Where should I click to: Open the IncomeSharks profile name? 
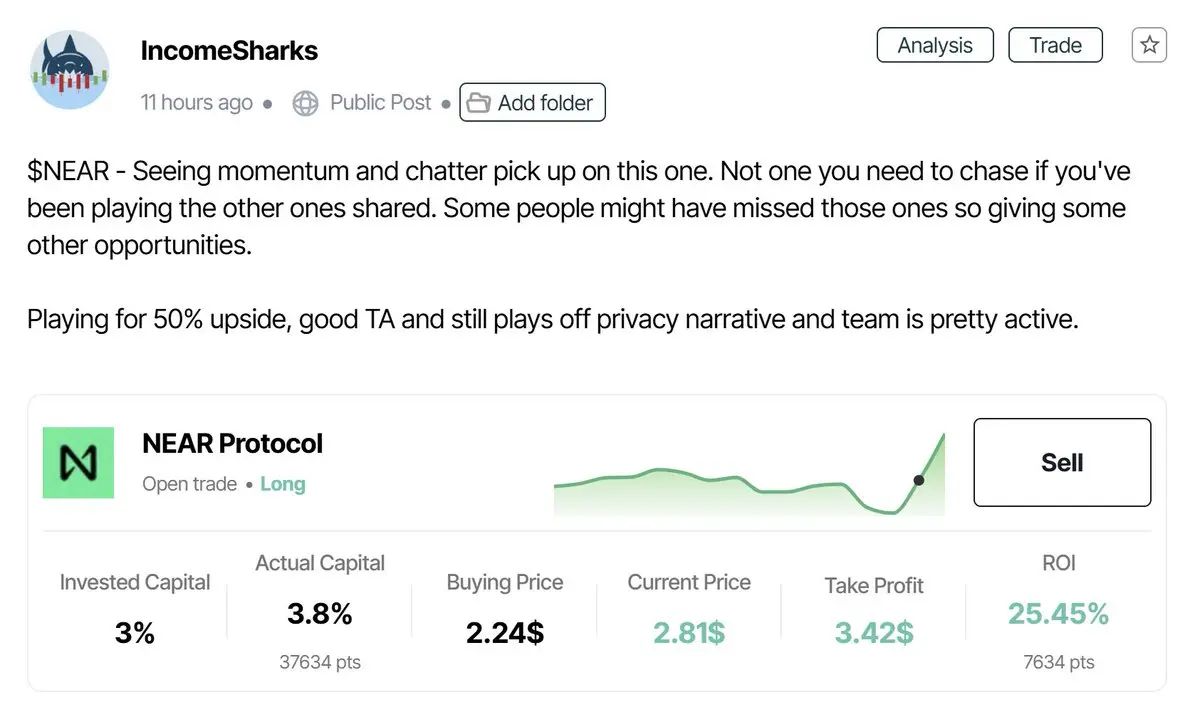[x=229, y=50]
